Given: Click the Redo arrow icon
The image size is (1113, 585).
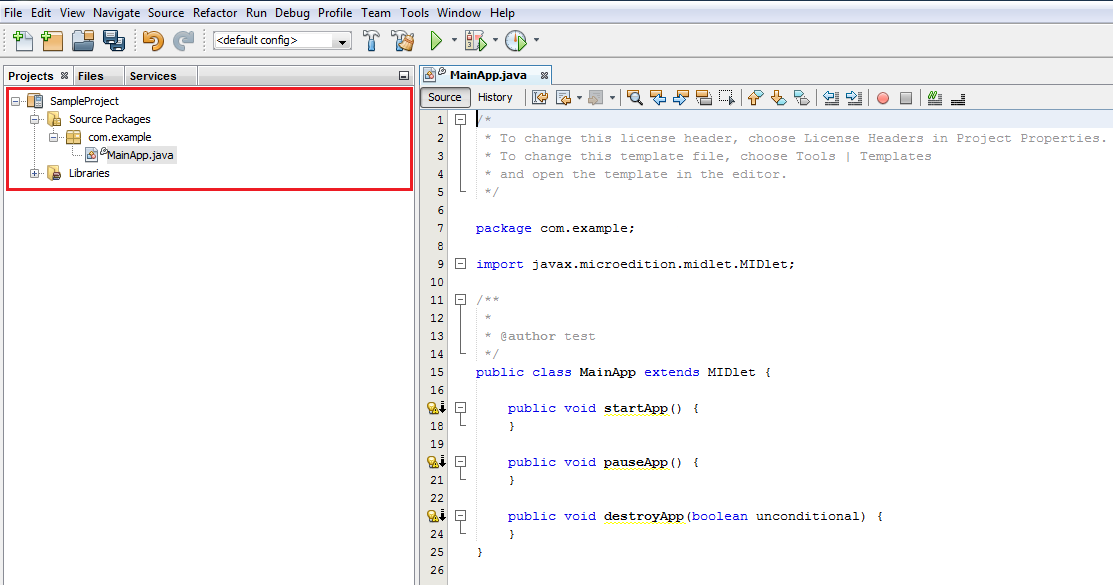Looking at the screenshot, I should click(x=183, y=40).
